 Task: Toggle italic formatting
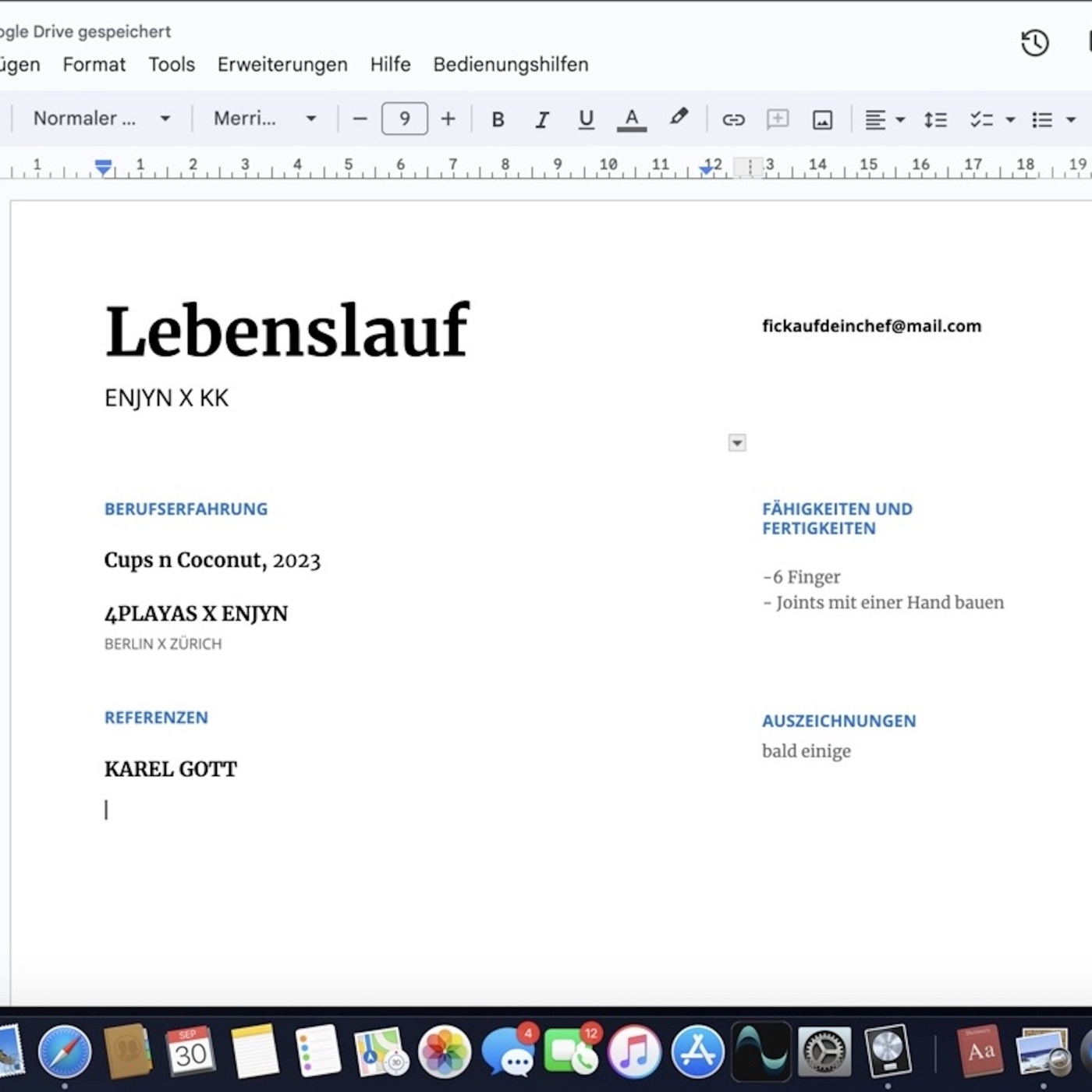[542, 119]
